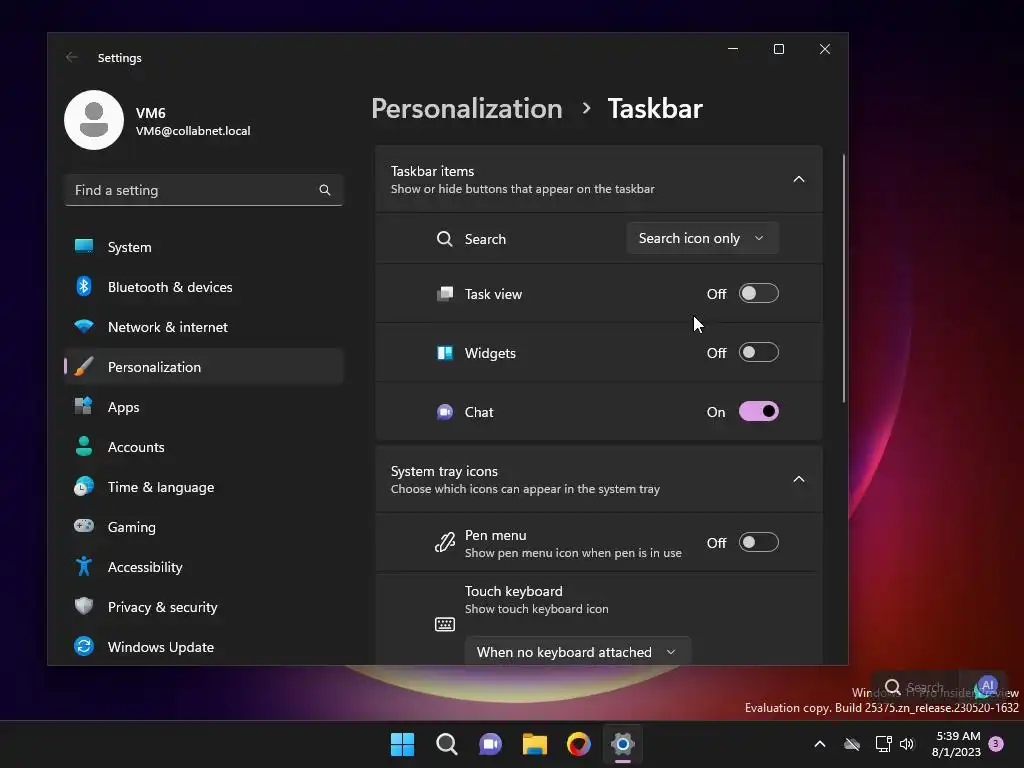This screenshot has width=1024, height=768.
Task: Click the magnifier icon in Find a setting
Action: (x=325, y=190)
